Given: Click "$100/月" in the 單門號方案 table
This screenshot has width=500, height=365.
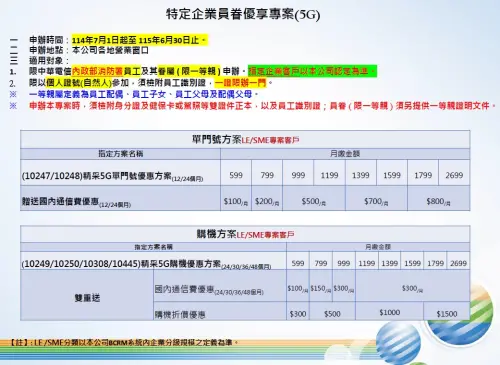Looking at the screenshot, I should (x=236, y=202).
